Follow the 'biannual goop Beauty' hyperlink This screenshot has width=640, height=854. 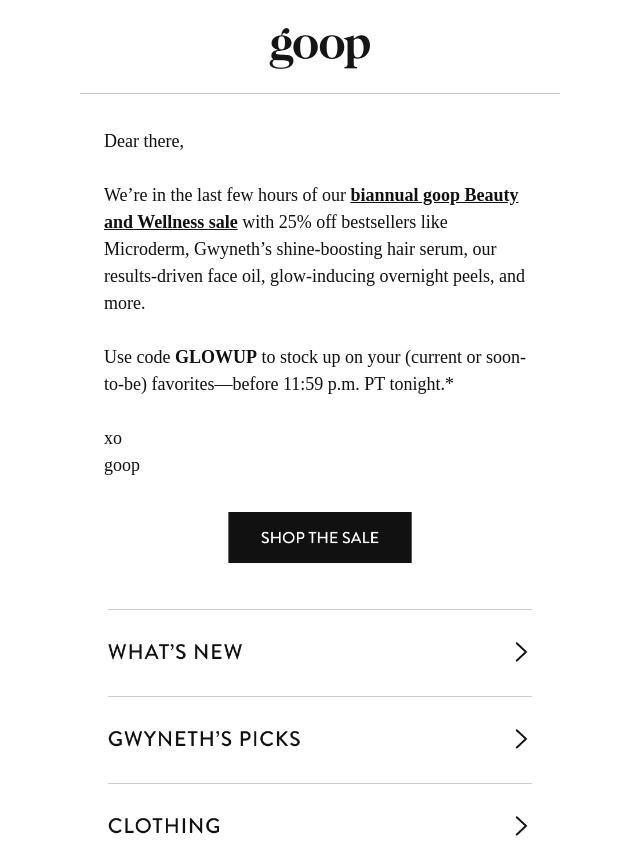[434, 195]
